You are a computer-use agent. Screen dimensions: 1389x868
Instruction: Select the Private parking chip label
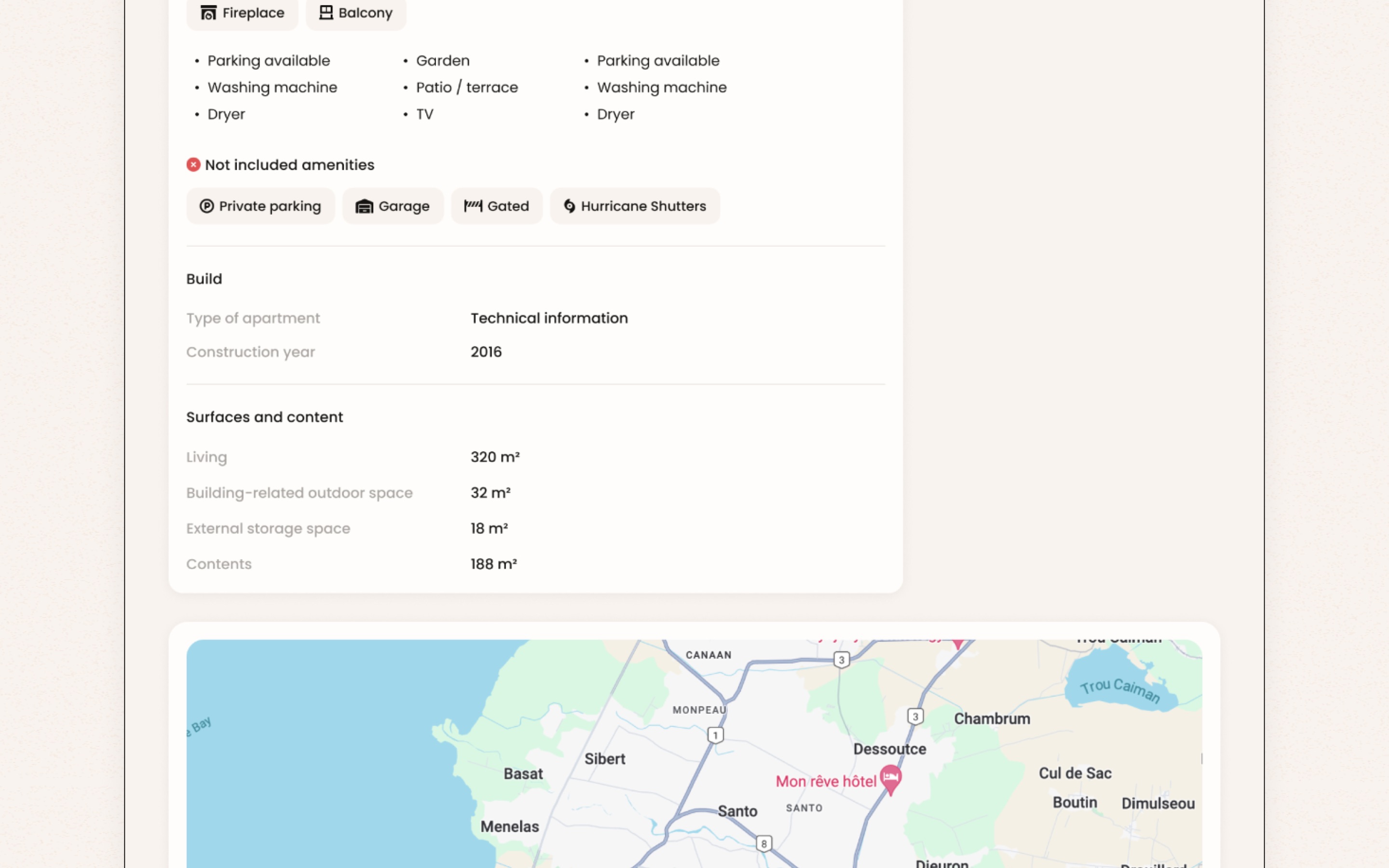[270, 206]
